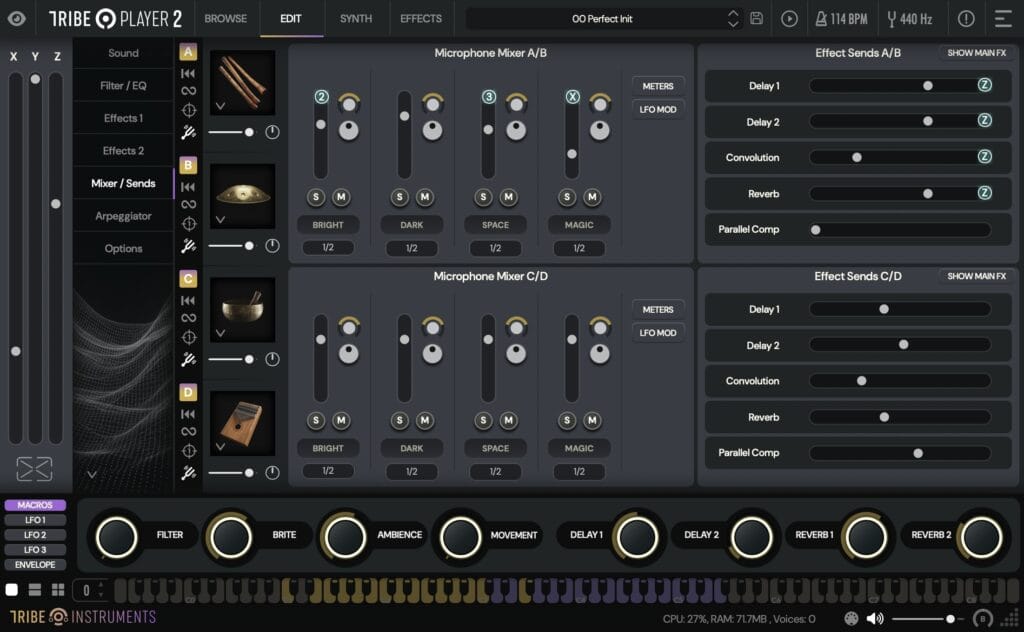1024x632 pixels.
Task: Select Arpeggiator in the left sidebar
Action: pyautogui.click(x=122, y=215)
